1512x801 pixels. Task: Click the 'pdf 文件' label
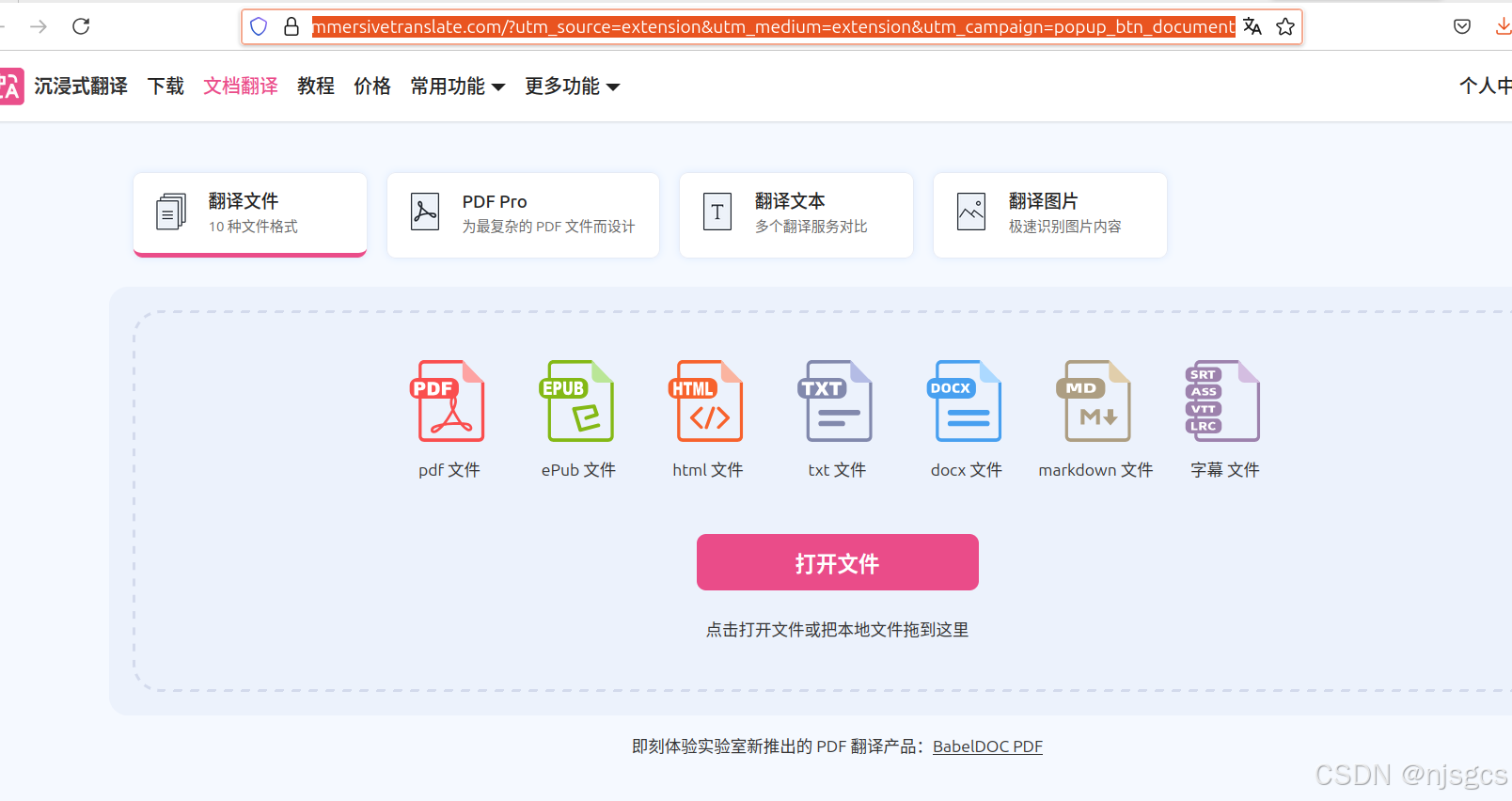(x=449, y=470)
